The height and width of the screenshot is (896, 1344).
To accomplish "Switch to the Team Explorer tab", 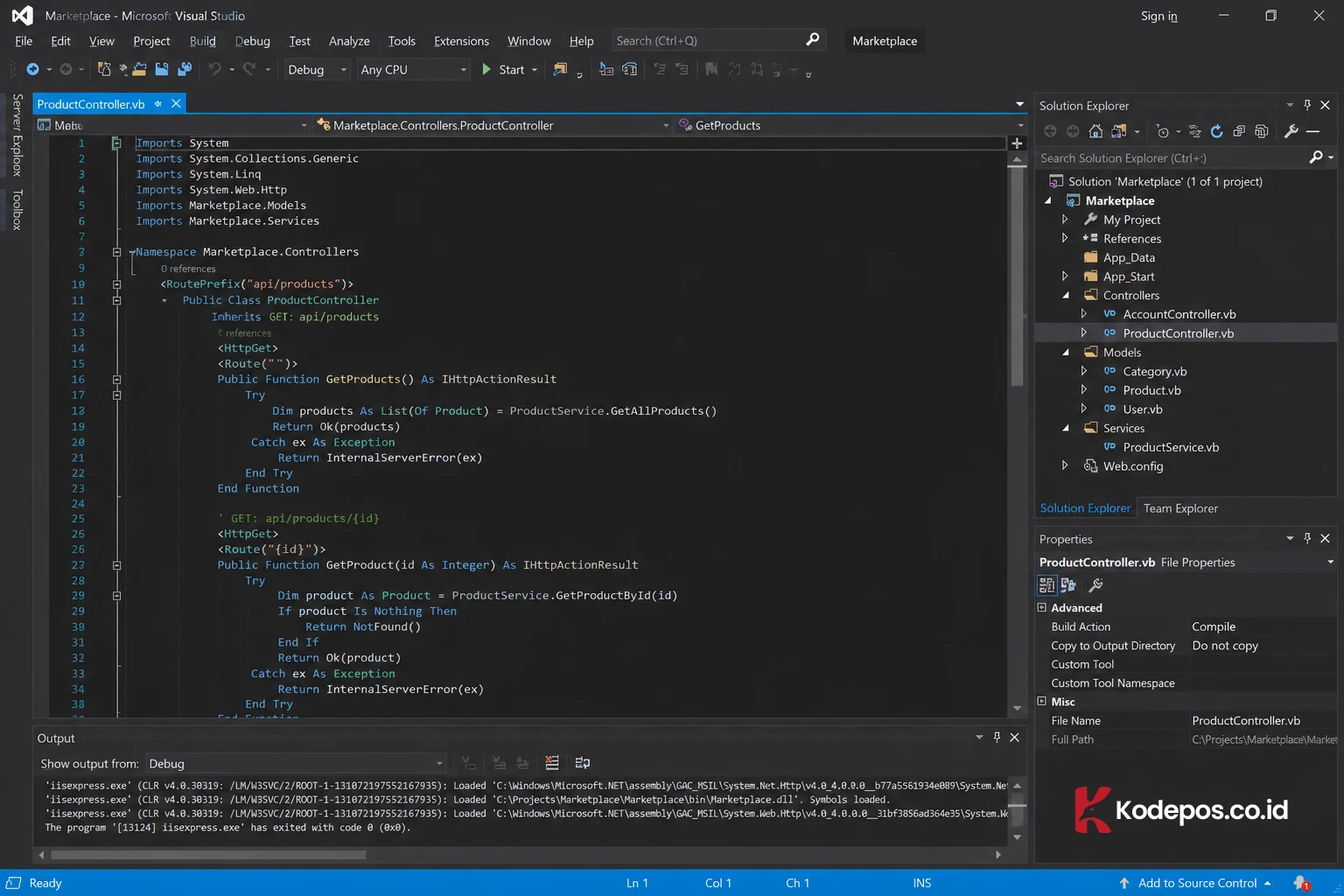I will pyautogui.click(x=1180, y=508).
